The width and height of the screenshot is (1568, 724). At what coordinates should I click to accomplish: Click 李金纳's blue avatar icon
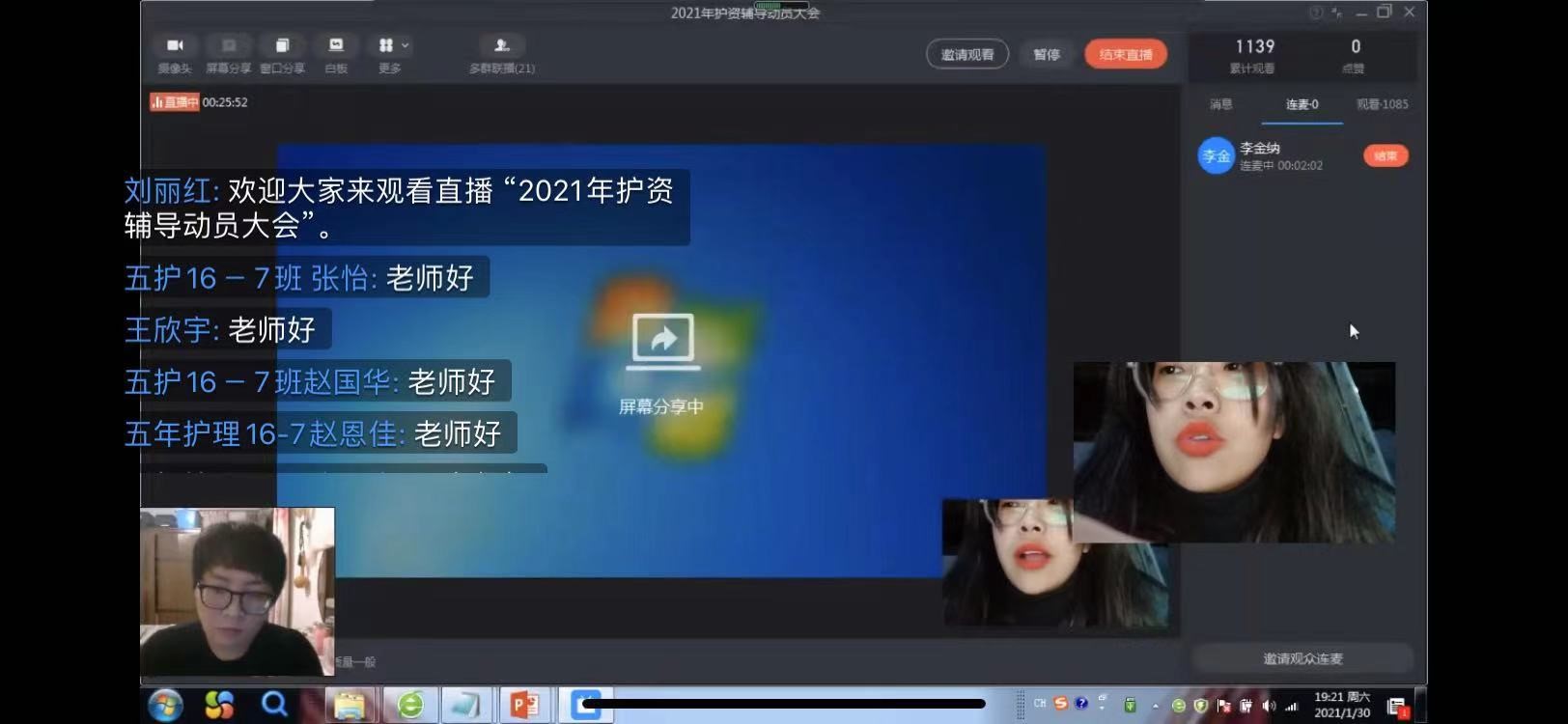tap(1216, 156)
